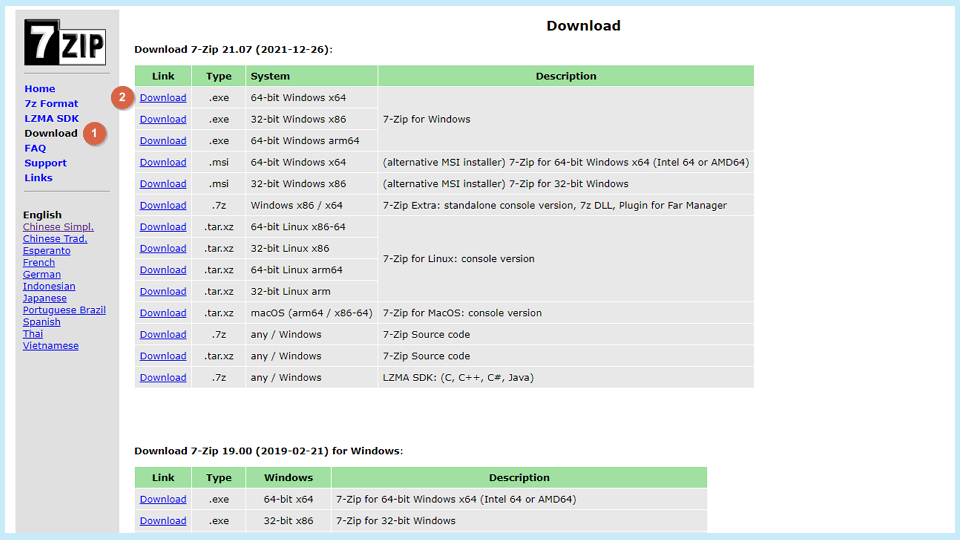Download the macOS console version

(x=163, y=313)
